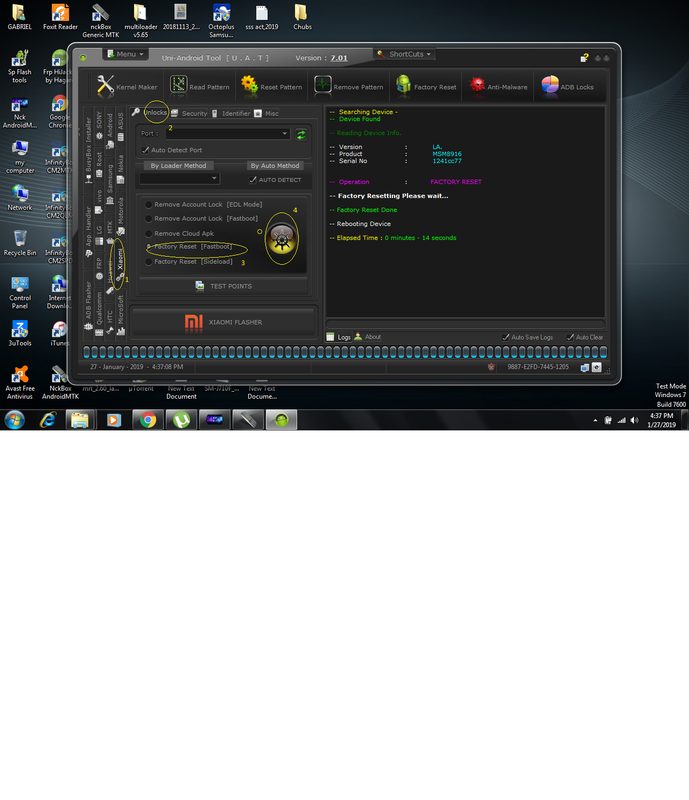This screenshot has width=689, height=800.
Task: Open the Sp Flash tools desktop icon
Action: coord(19,67)
